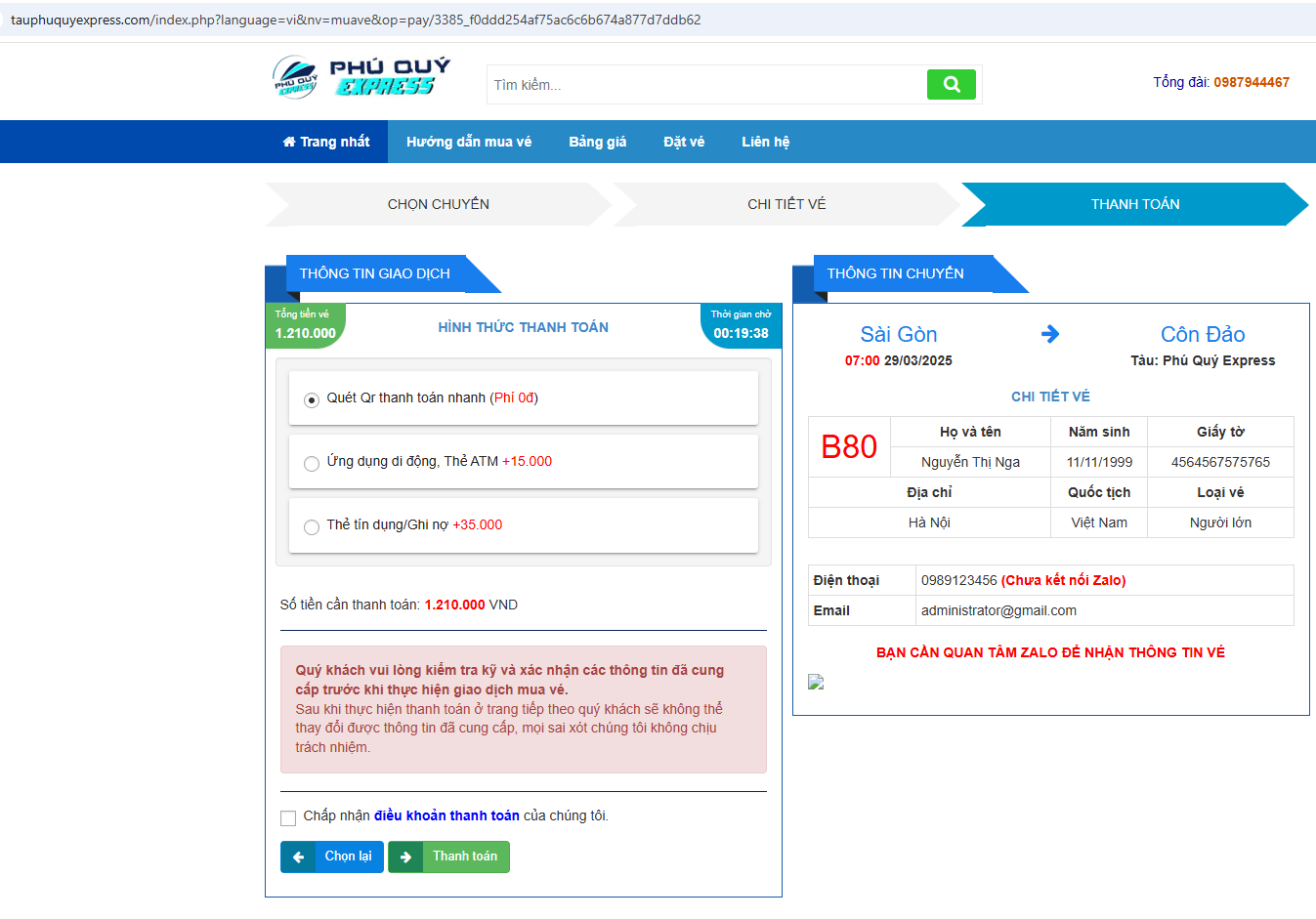
Task: Go back to CHỌN CHUYẾN step
Action: click(x=438, y=204)
